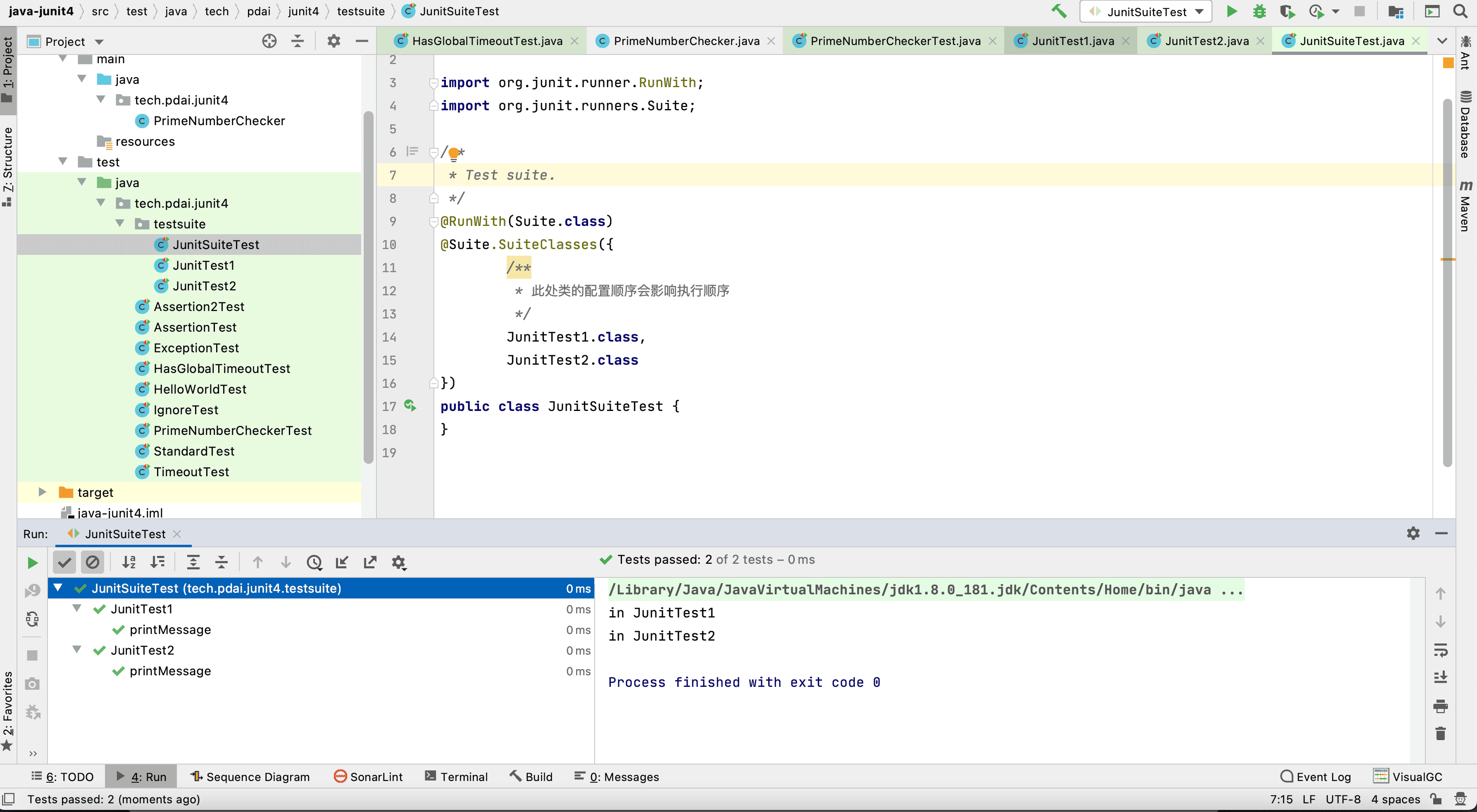Collapse the JunitTest1 node in test results
Image resolution: width=1477 pixels, height=812 pixels.
point(77,608)
